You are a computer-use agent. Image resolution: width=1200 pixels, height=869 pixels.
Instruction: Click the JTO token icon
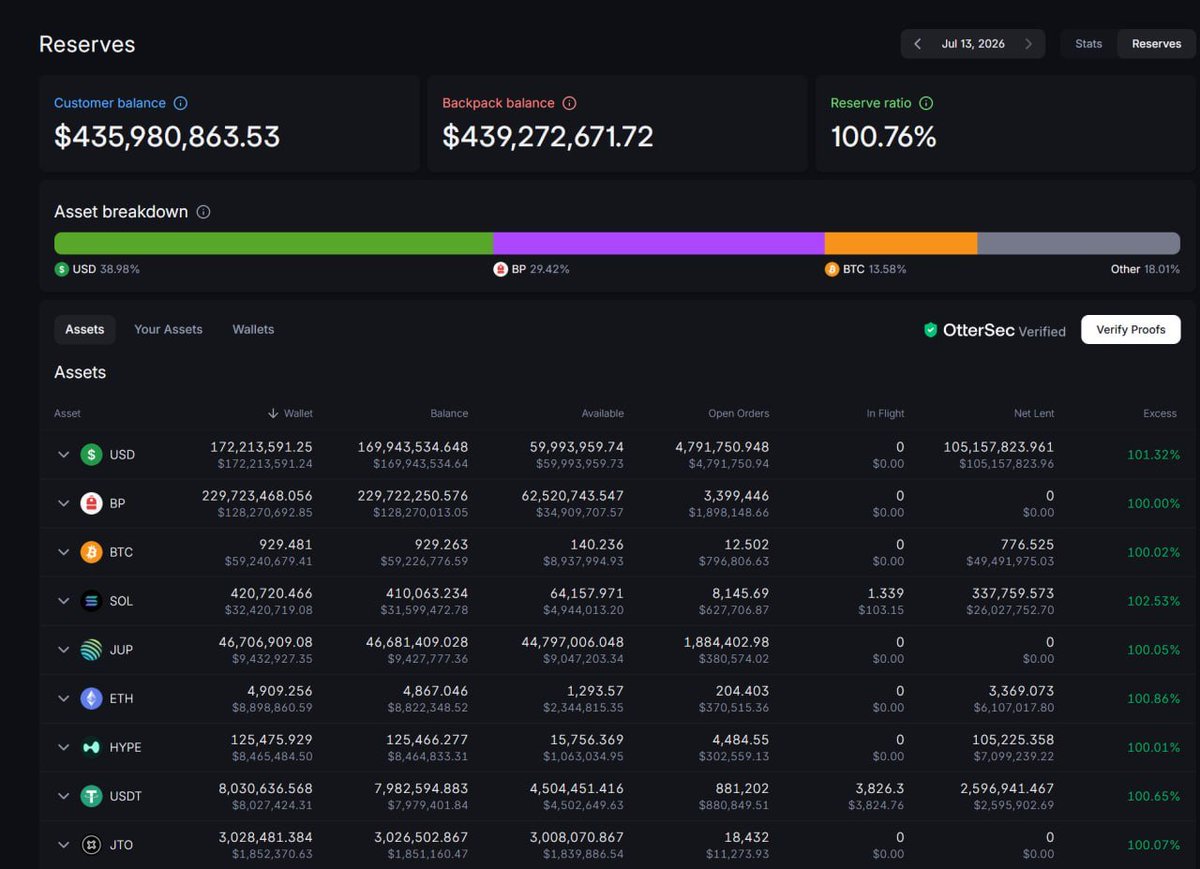92,845
